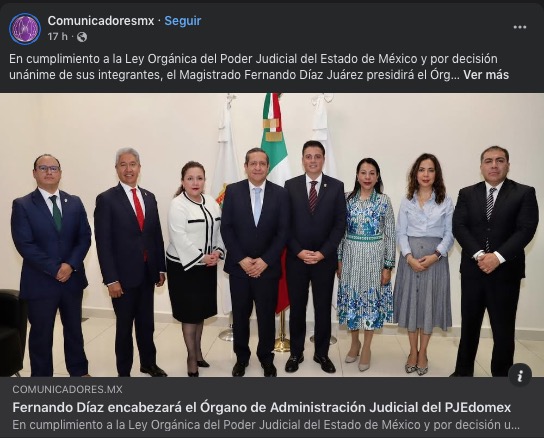This screenshot has height=438, width=544.
Task: Expand the post text with Ver más
Action: click(486, 75)
